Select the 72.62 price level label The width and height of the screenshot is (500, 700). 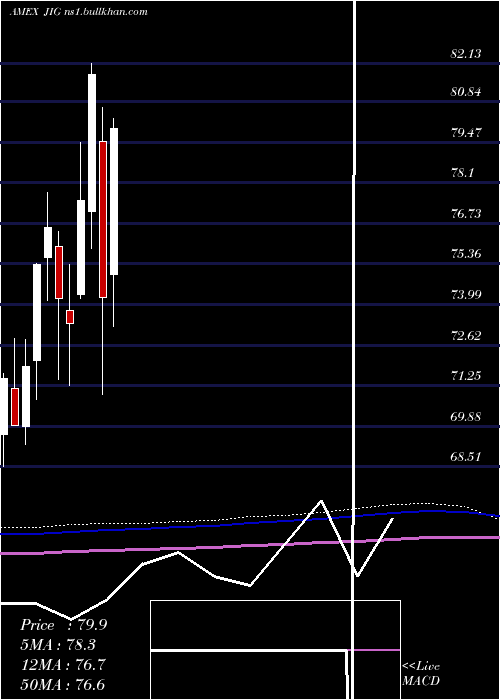tap(466, 336)
